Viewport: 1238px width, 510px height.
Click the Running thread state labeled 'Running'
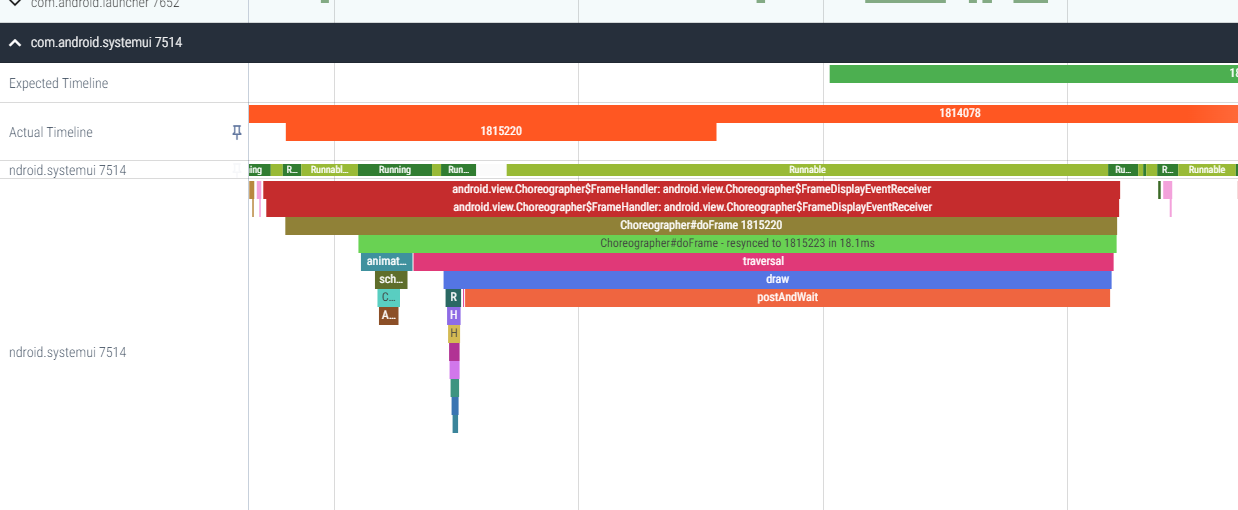click(x=394, y=170)
